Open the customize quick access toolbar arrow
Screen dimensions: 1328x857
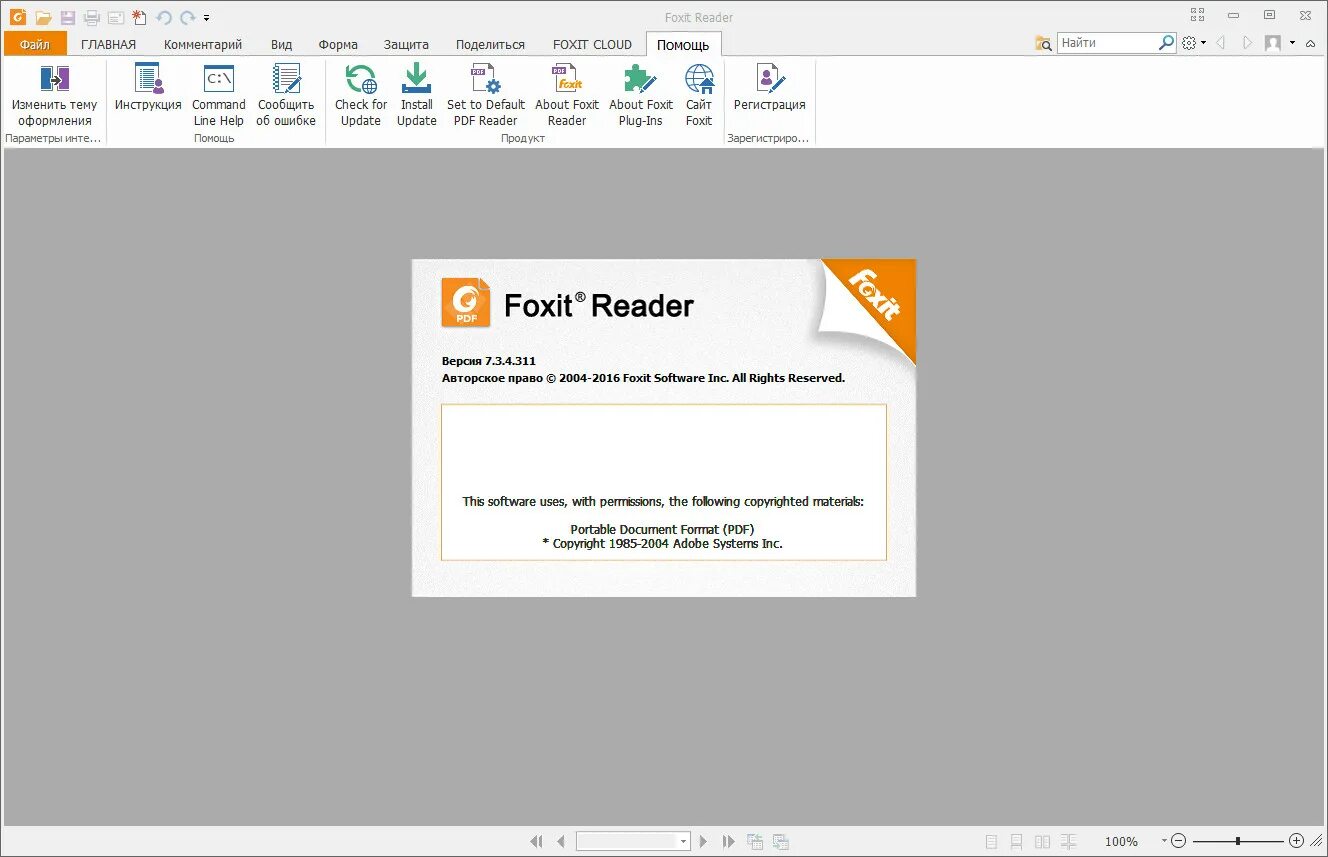206,18
